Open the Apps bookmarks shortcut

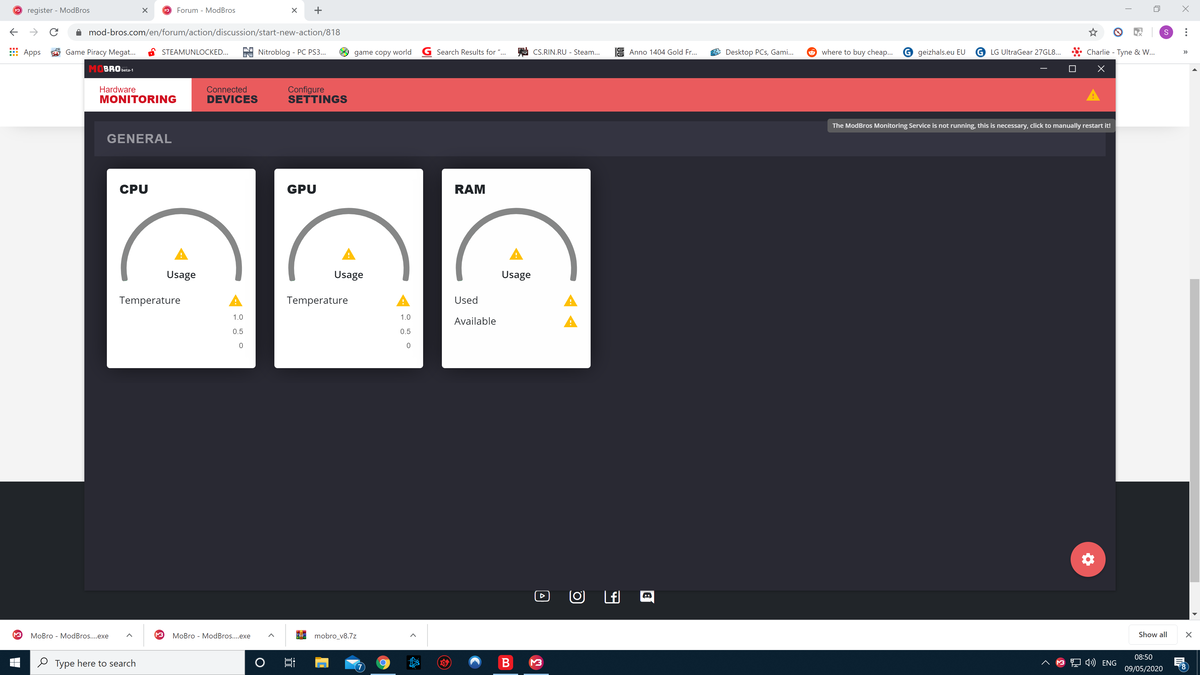click(x=24, y=52)
